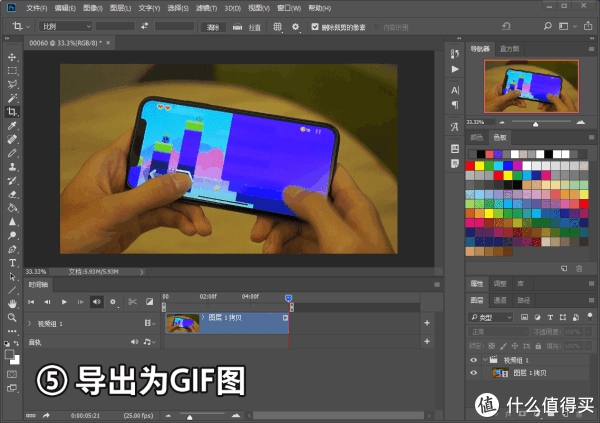This screenshot has width=600, height=423.
Task: Reset crop with undo arrow
Action: pos(506,26)
